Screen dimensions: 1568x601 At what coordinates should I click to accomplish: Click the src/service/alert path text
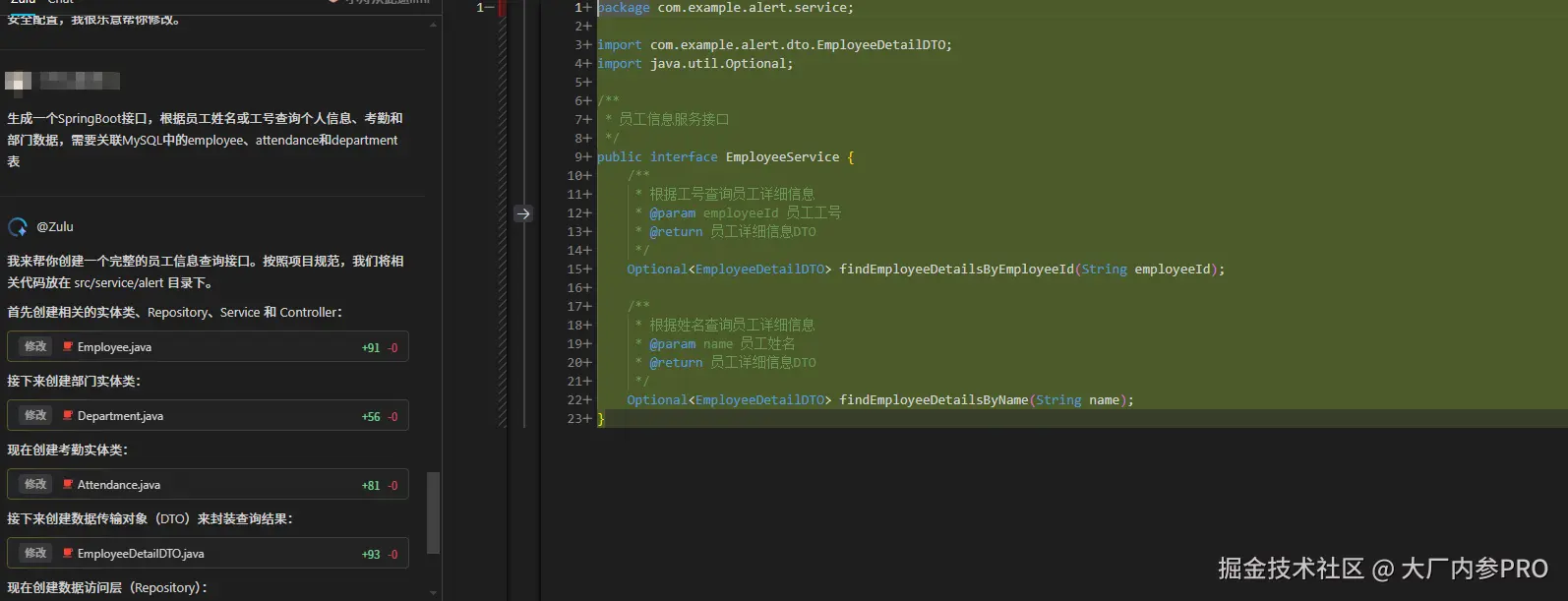pos(119,282)
